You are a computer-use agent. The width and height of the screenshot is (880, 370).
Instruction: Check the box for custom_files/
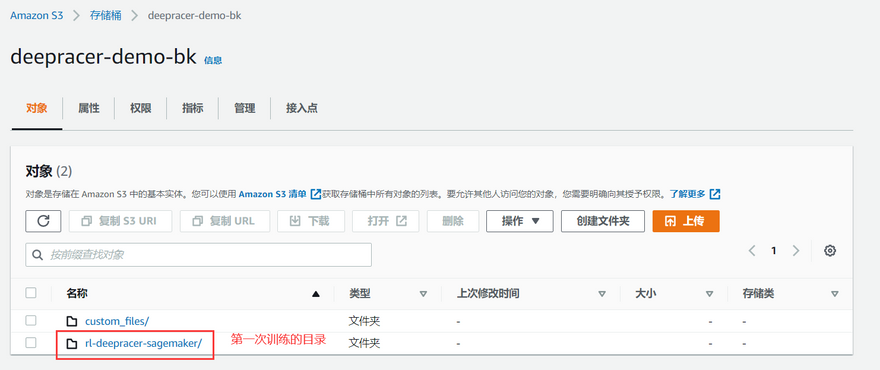31,321
